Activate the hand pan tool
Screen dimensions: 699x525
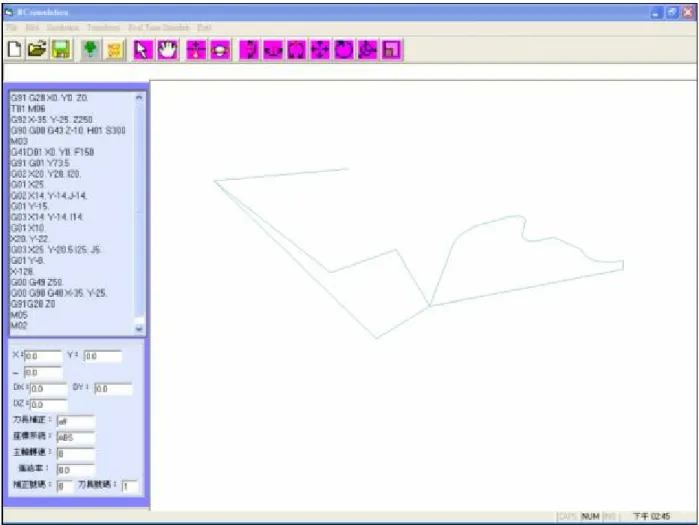pos(168,49)
